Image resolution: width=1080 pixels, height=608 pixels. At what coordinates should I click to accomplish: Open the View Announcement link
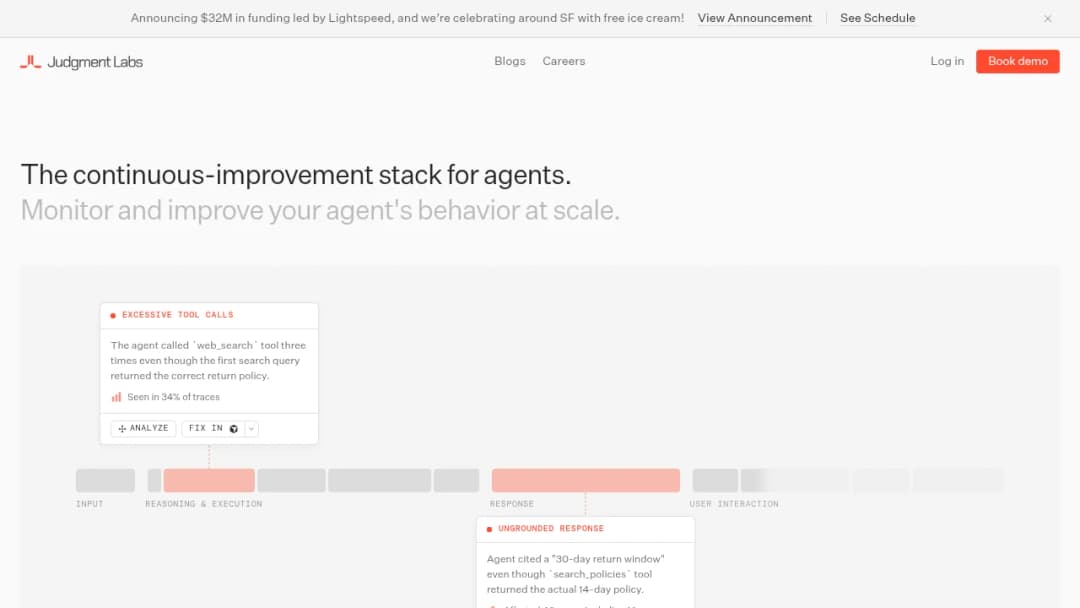click(x=754, y=19)
